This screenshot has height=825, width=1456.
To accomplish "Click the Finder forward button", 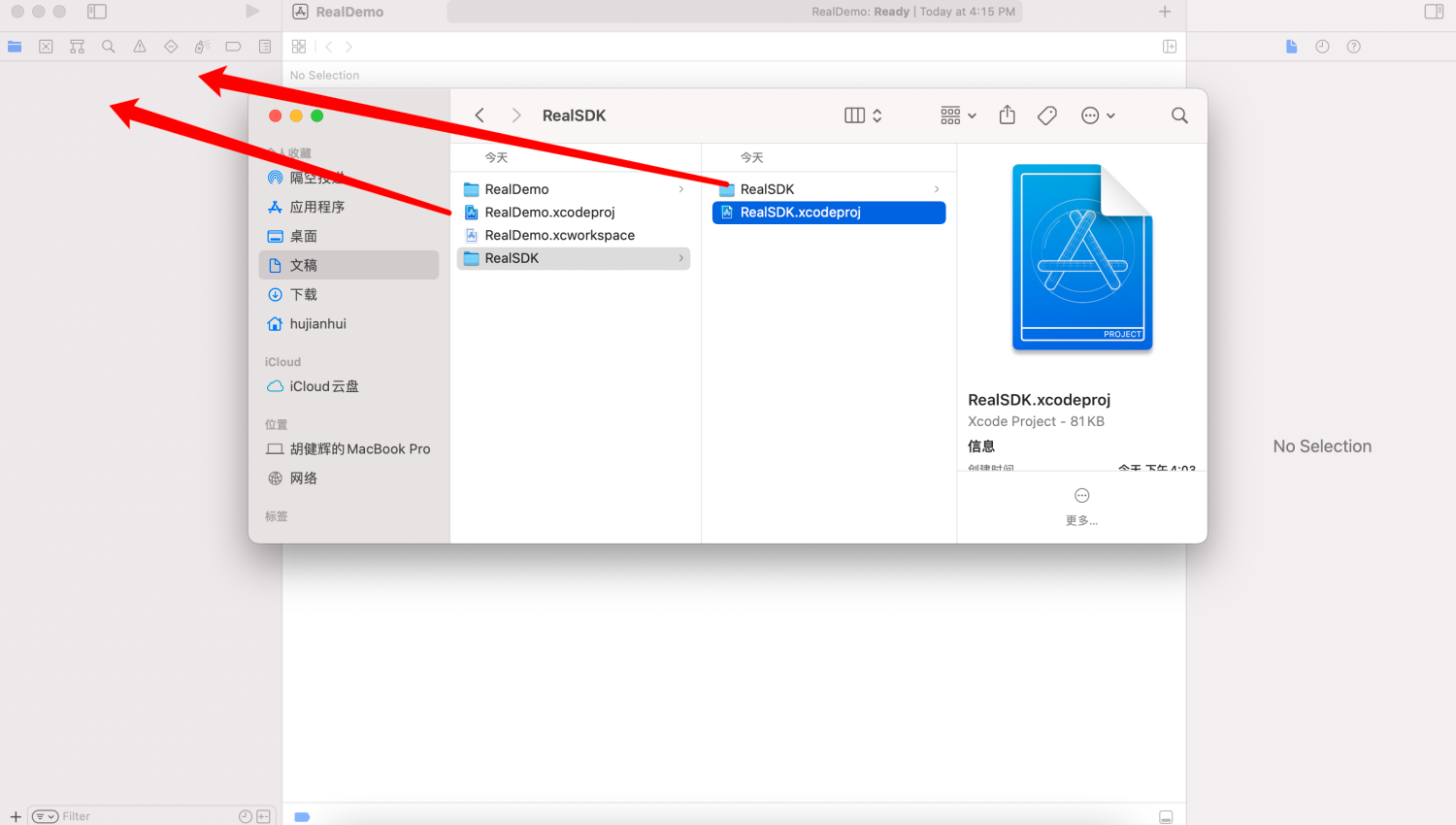I will click(x=516, y=115).
